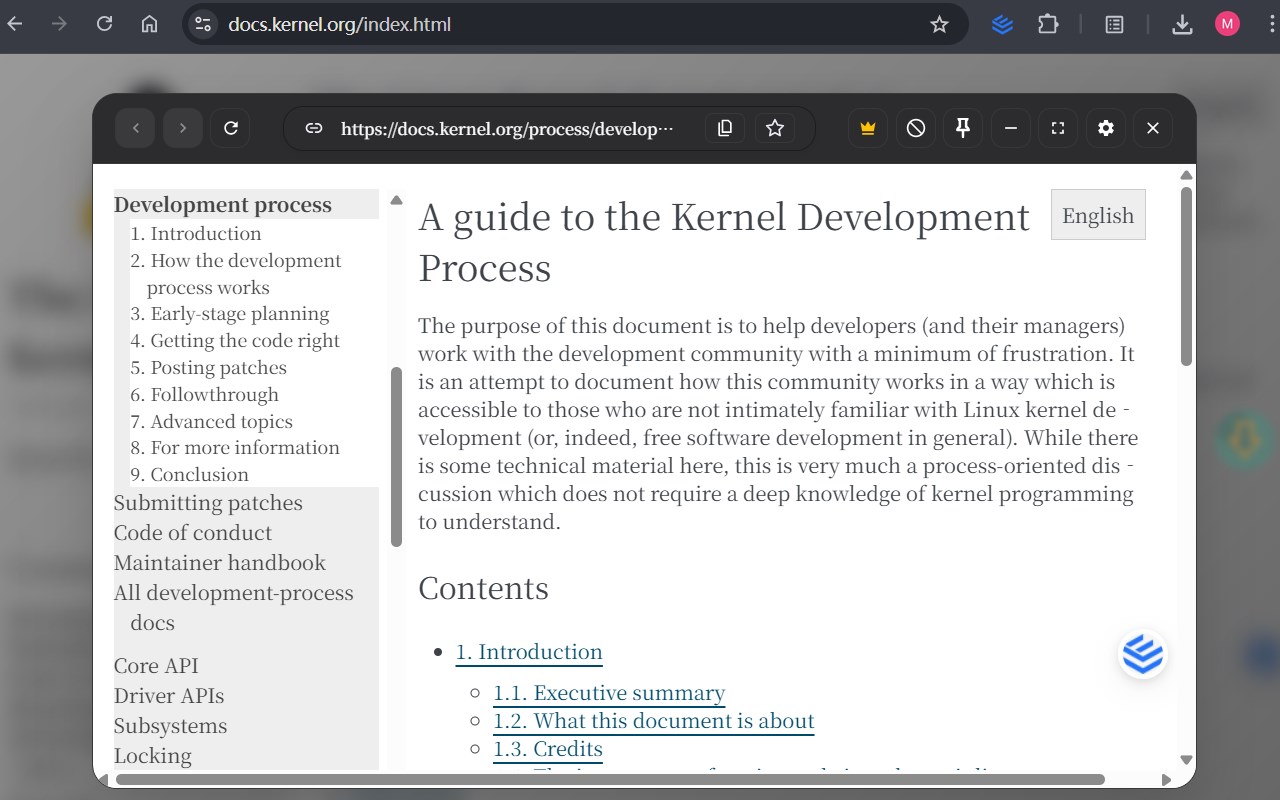Screen dimensions: 1280x800
Task: Click the horizontal scrollbar thumb
Action: click(610, 779)
